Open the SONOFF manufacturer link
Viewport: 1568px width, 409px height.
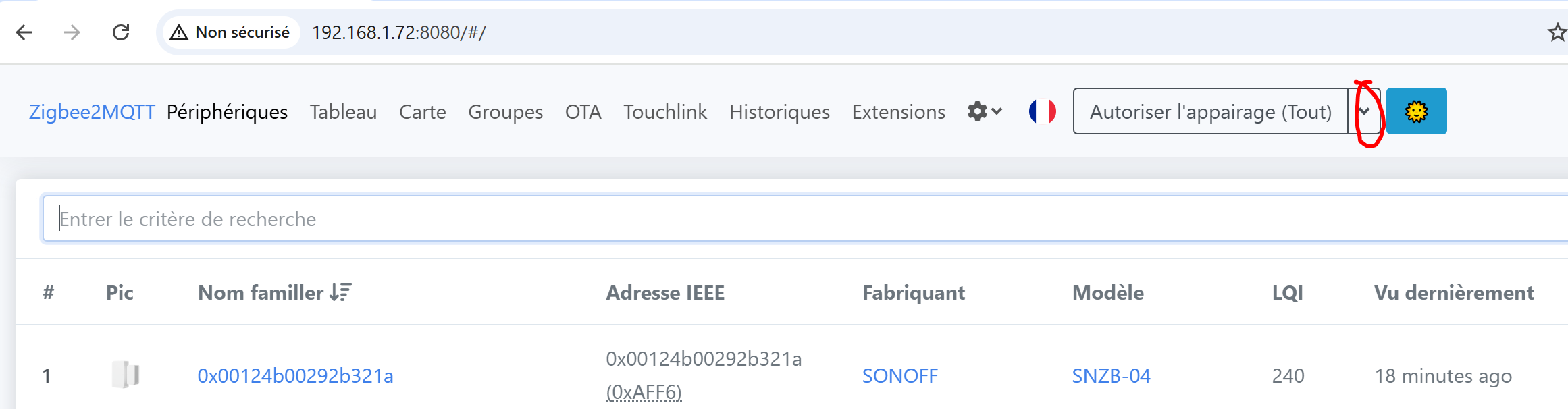(x=899, y=376)
